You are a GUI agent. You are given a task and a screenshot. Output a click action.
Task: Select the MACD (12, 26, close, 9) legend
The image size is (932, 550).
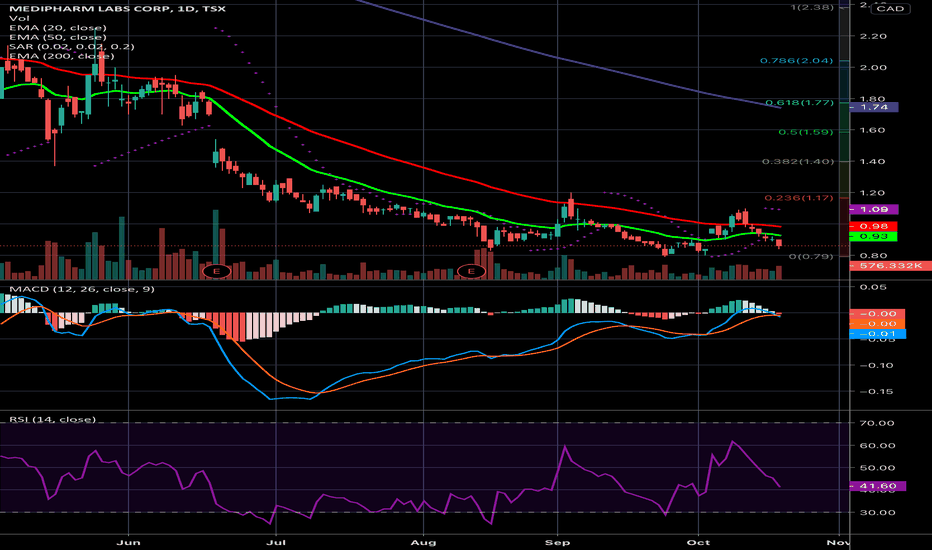(81, 290)
